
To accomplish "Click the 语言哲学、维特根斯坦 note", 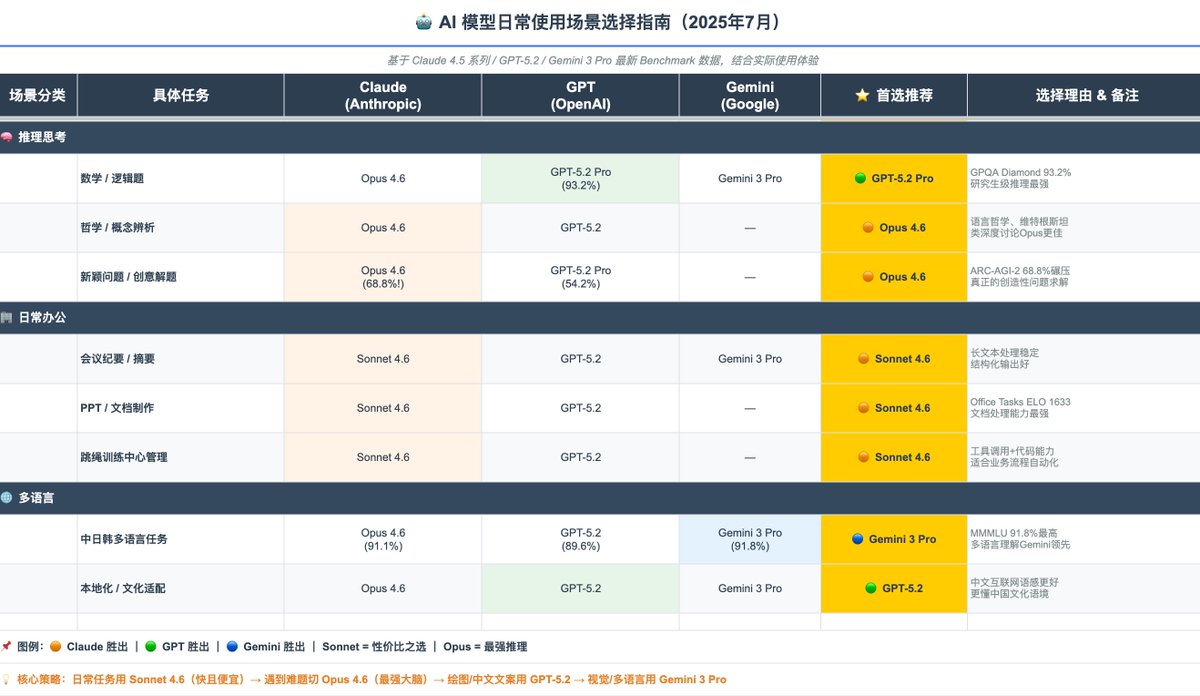I will point(1020,221).
